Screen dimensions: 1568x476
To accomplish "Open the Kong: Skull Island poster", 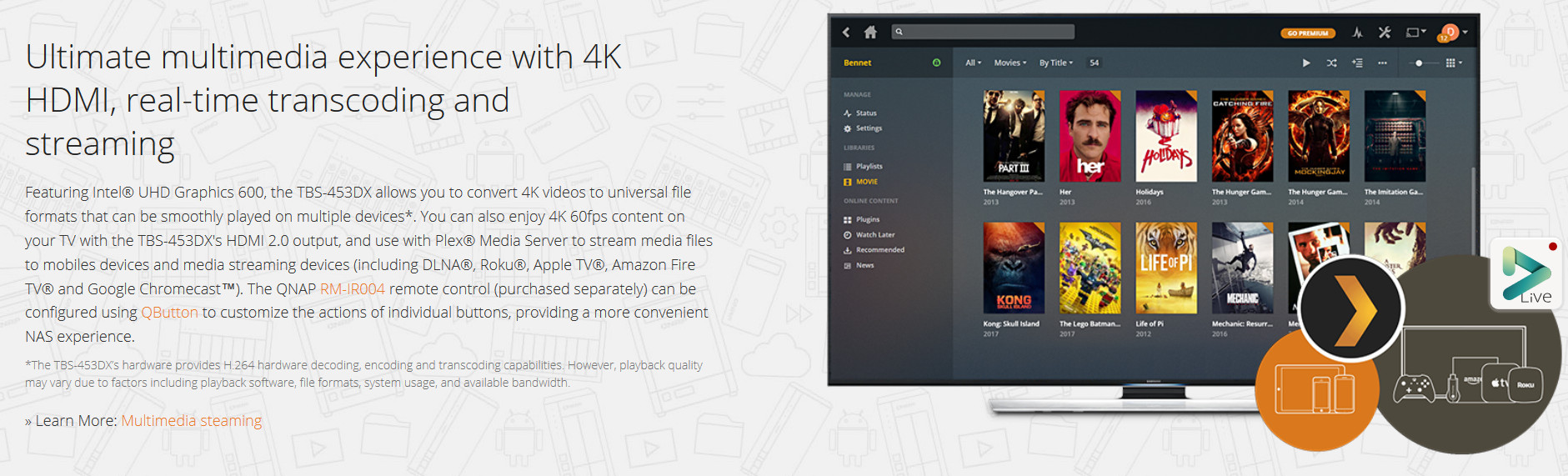I will click(1014, 268).
